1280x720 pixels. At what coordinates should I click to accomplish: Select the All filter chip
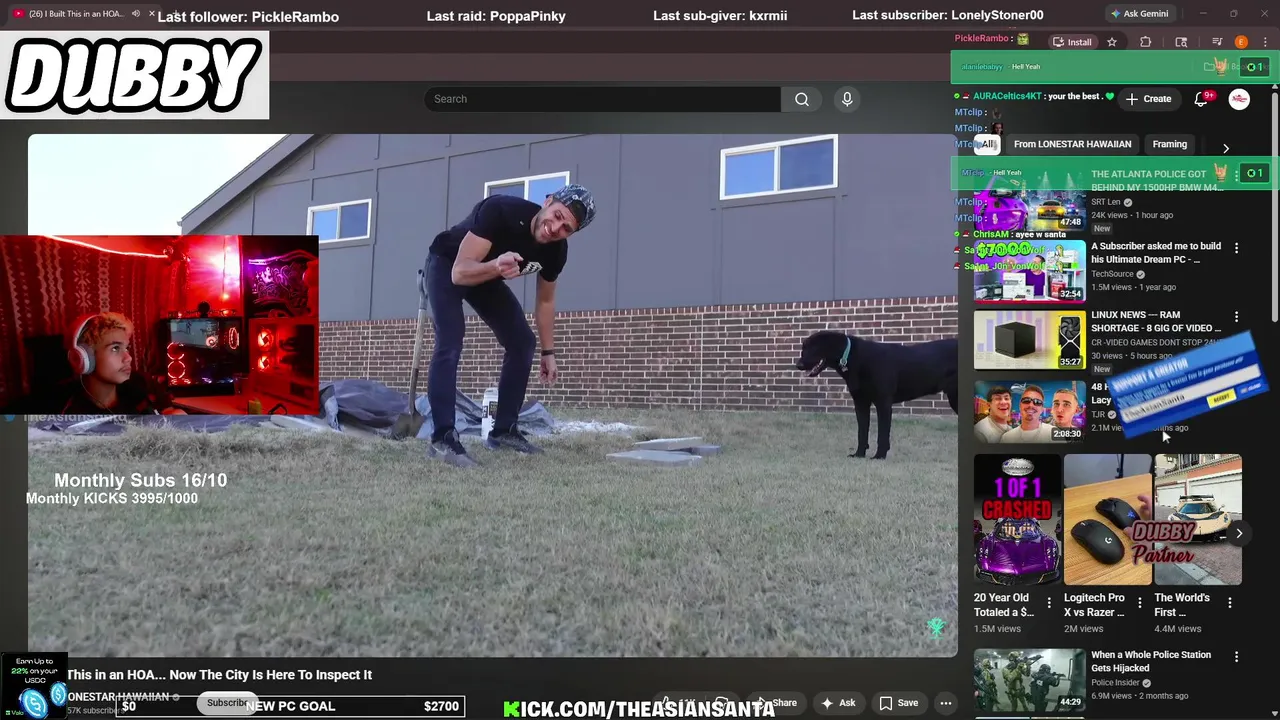[x=988, y=144]
